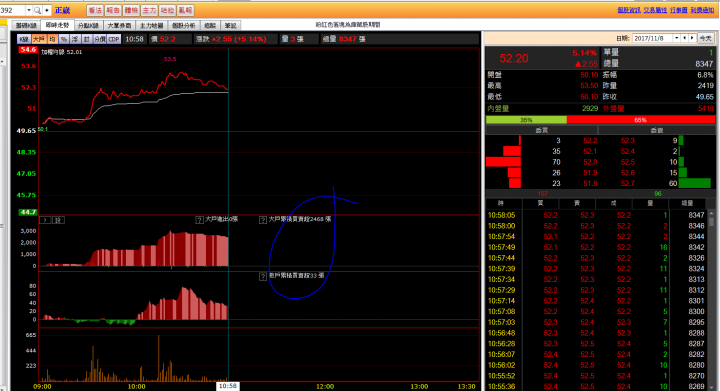This screenshot has width=720, height=391.
Task: Click the 亂報 toolbar button
Action: [186, 10]
